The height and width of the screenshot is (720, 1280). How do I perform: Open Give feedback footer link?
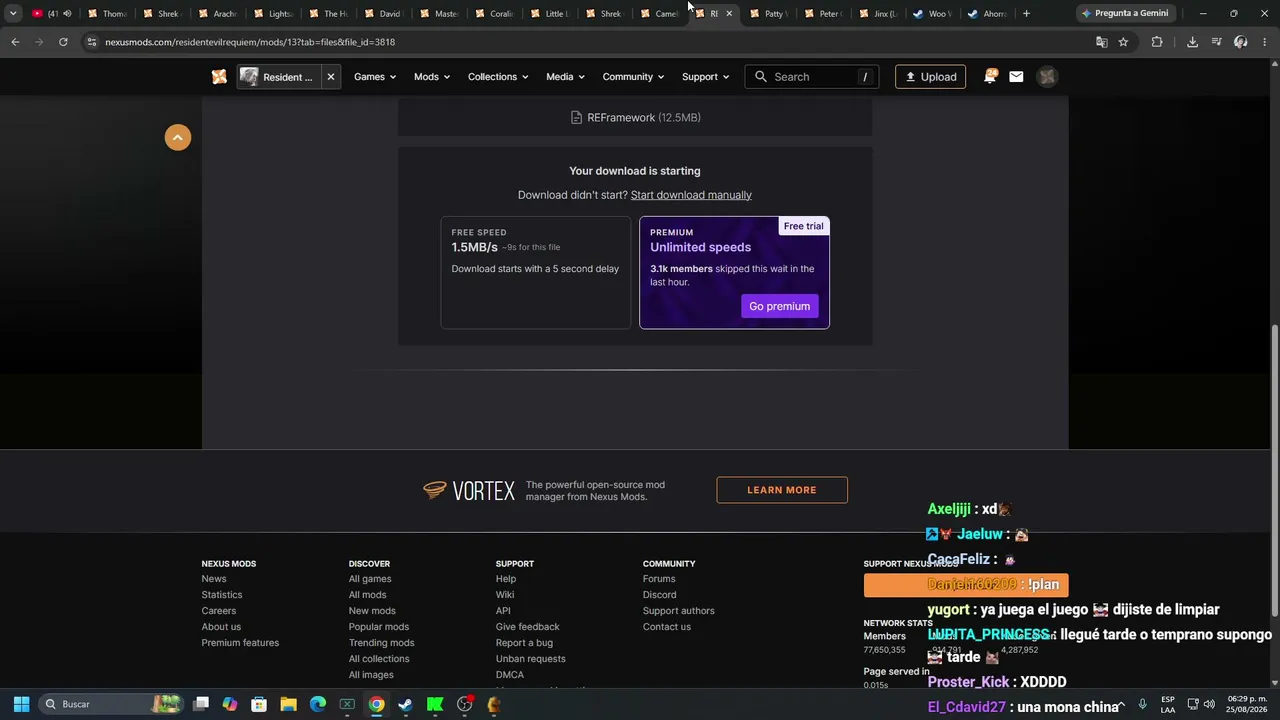tap(528, 627)
